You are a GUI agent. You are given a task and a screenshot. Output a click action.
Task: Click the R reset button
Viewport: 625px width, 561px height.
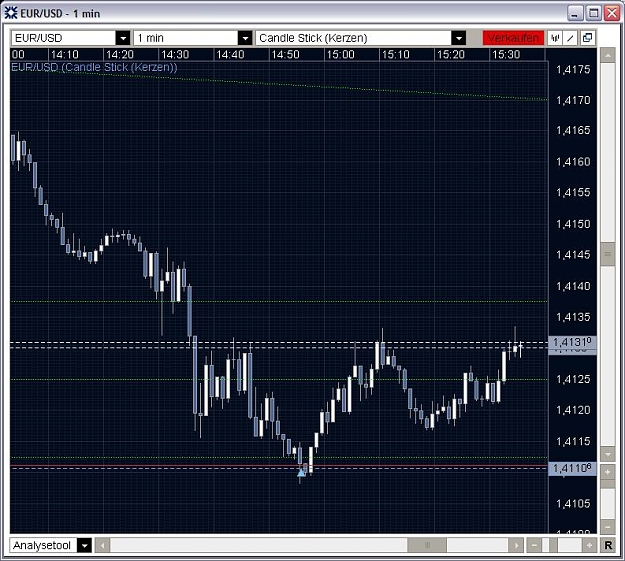tap(608, 545)
